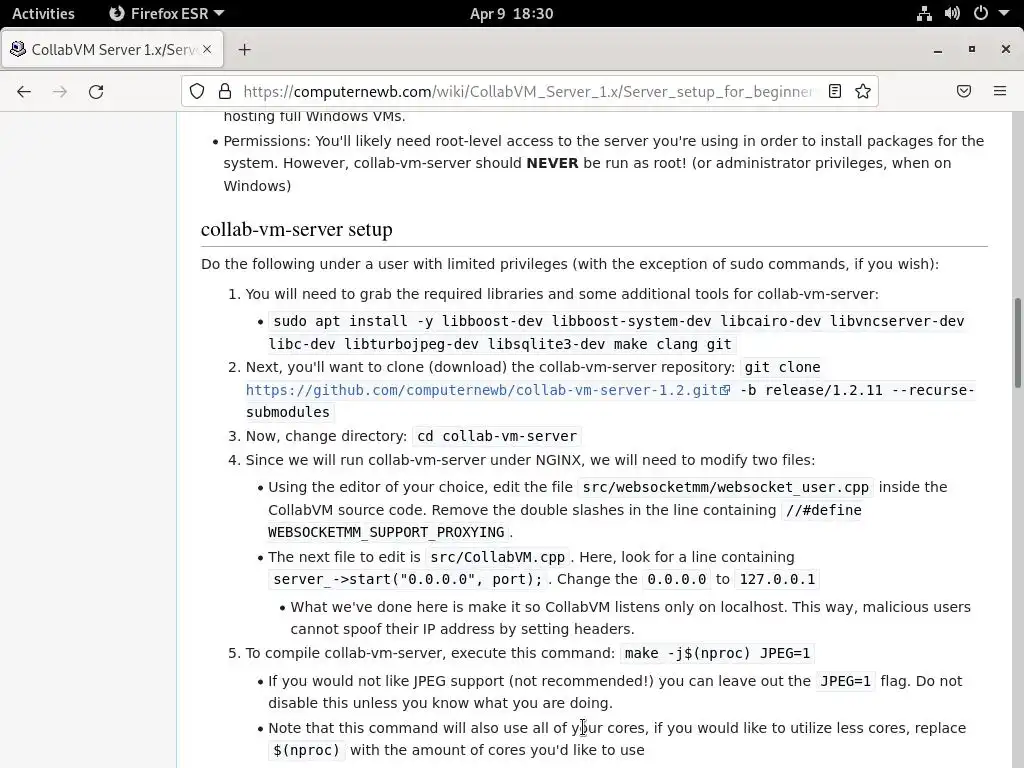The width and height of the screenshot is (1024, 768).
Task: Click the 'server_->start("0.0.0.0", port);' code
Action: point(408,579)
